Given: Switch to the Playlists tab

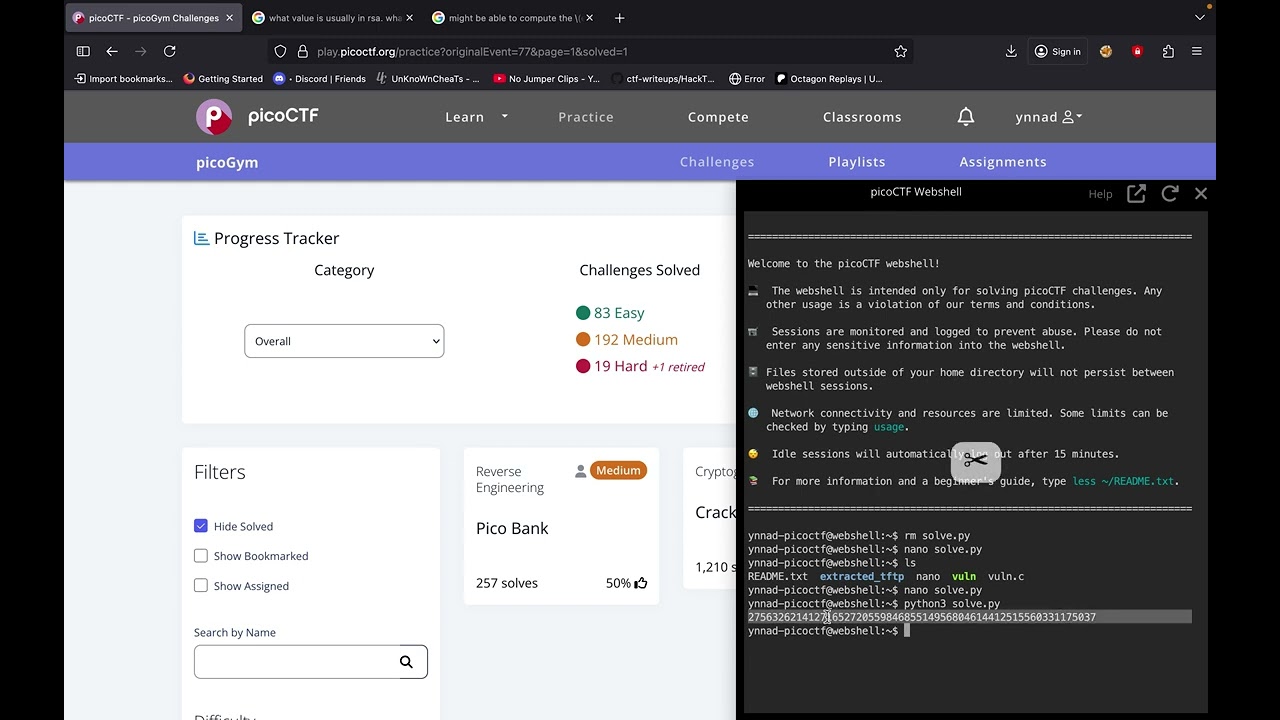Looking at the screenshot, I should point(857,162).
